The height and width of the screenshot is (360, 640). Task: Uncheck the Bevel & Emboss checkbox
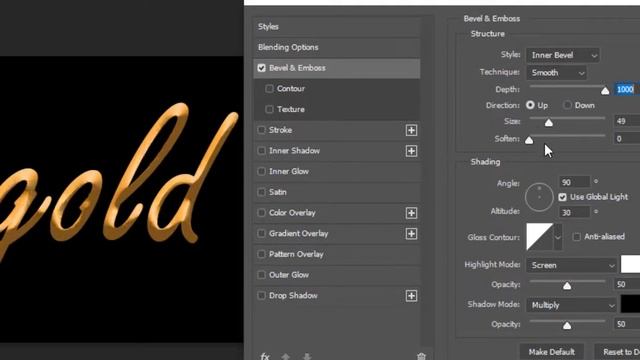262,68
